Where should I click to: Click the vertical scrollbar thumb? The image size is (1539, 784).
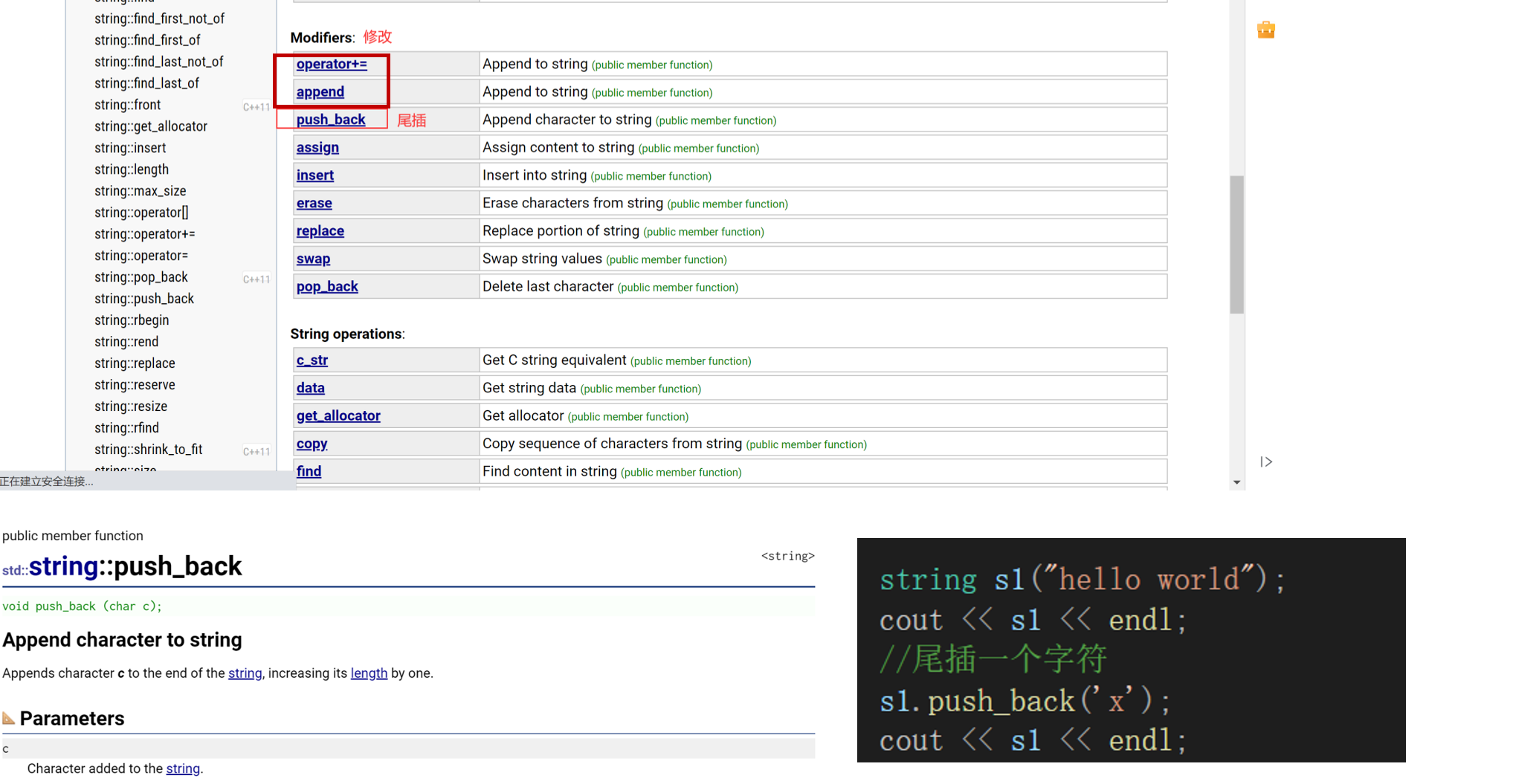1236,244
